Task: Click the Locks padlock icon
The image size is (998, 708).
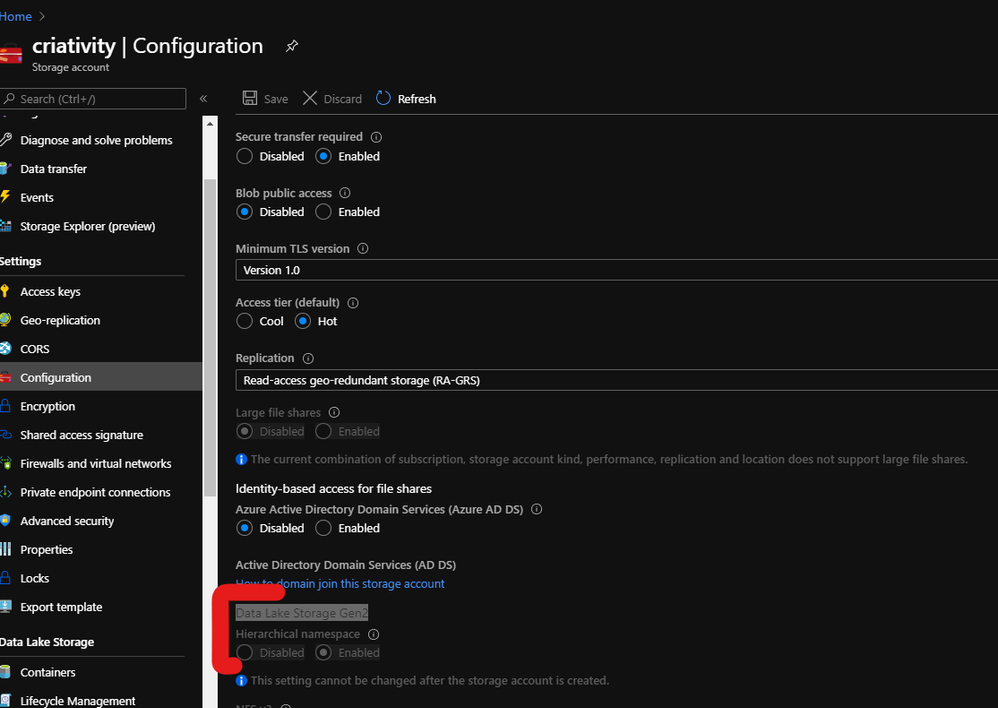Action: pos(5,577)
